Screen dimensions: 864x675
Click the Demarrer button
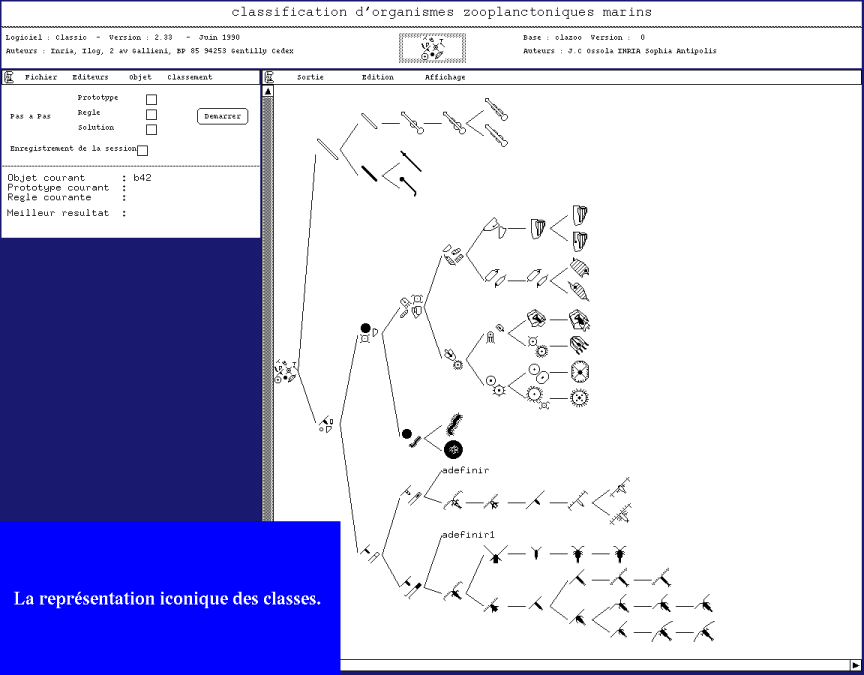click(x=223, y=116)
